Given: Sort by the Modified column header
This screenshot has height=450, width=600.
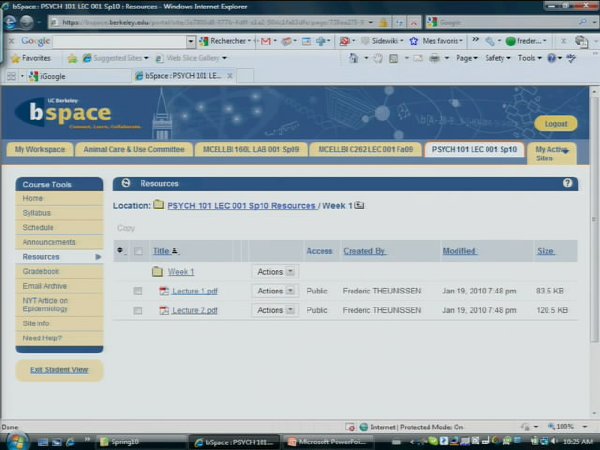Looking at the screenshot, I should point(459,251).
